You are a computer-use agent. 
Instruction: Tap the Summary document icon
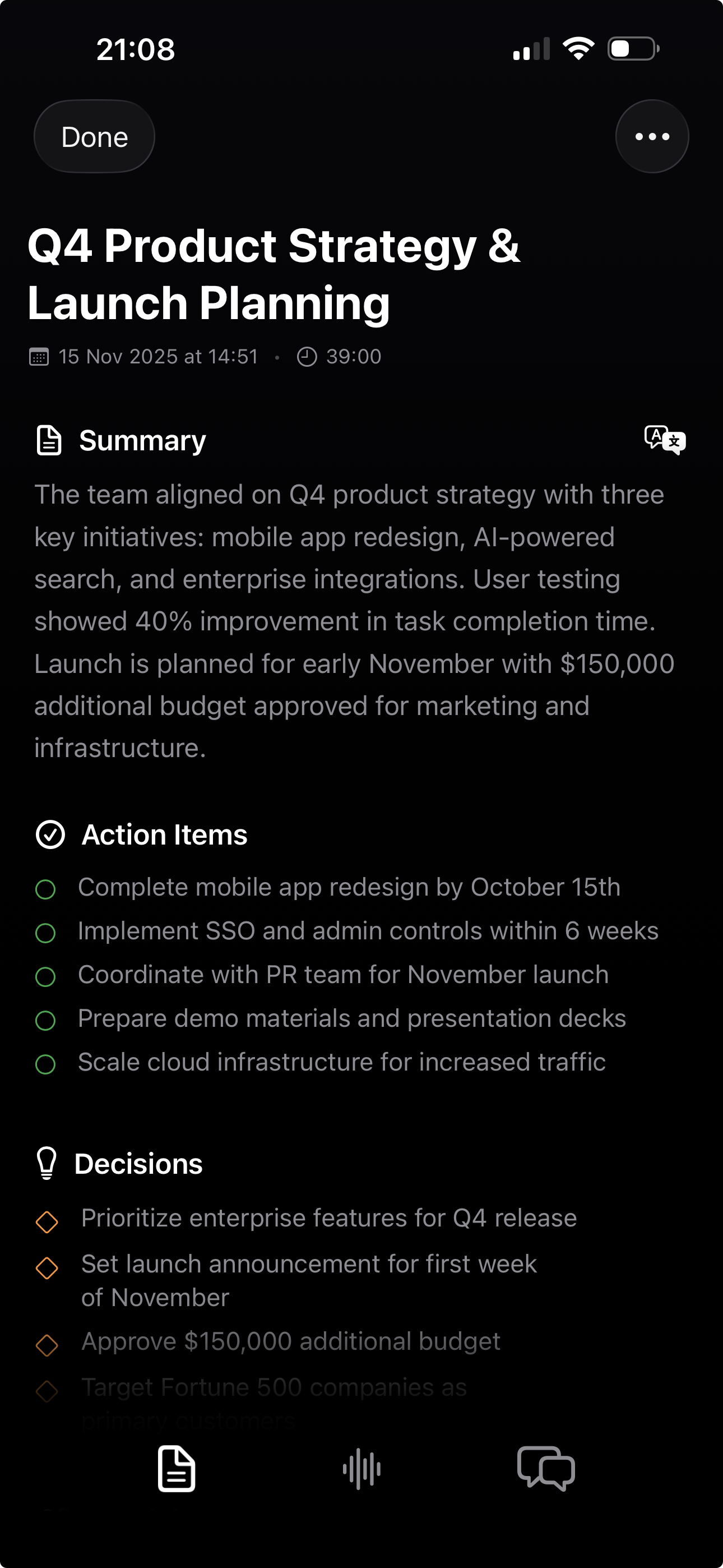click(x=49, y=440)
